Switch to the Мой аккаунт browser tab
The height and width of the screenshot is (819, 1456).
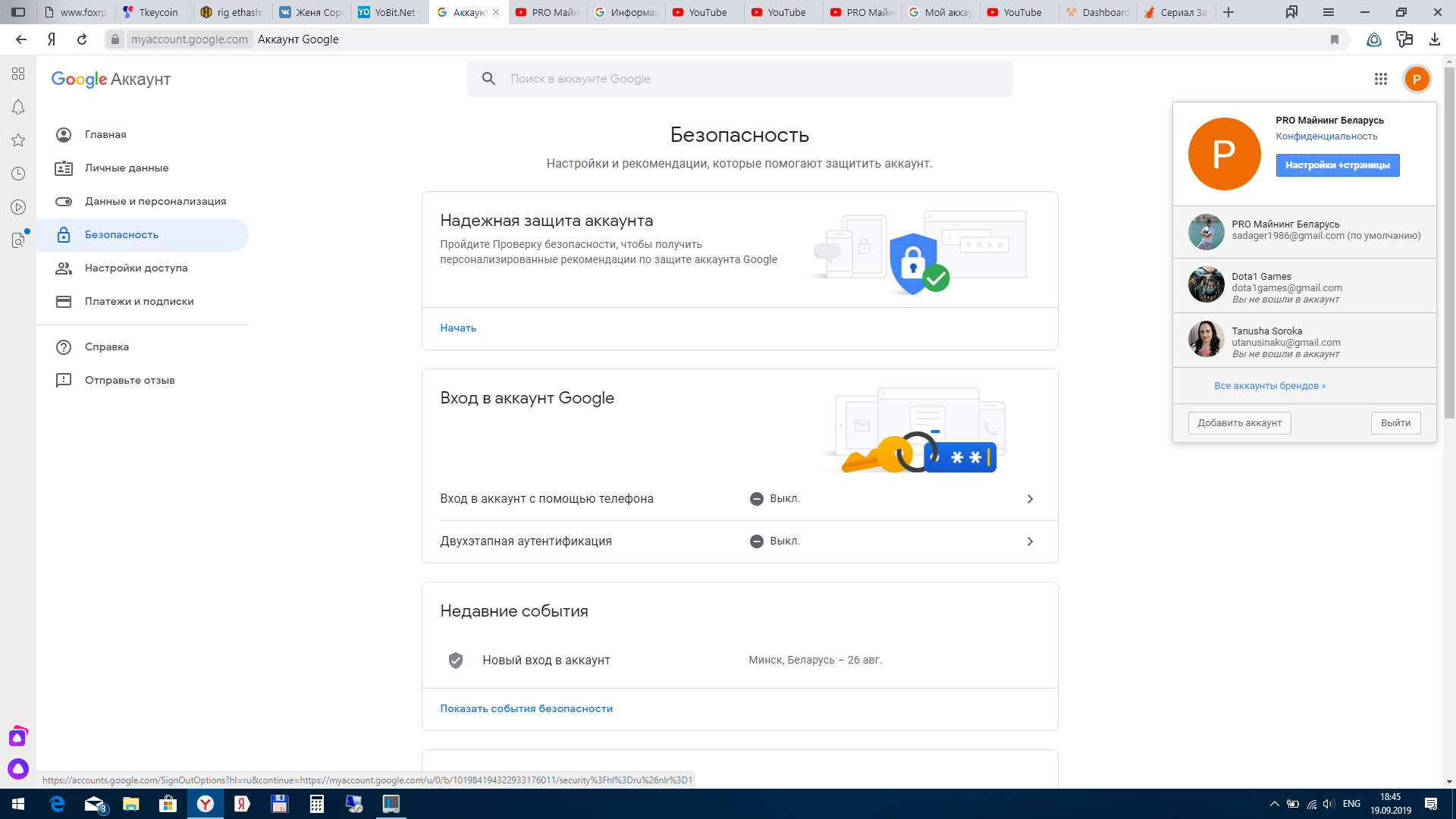(x=941, y=12)
